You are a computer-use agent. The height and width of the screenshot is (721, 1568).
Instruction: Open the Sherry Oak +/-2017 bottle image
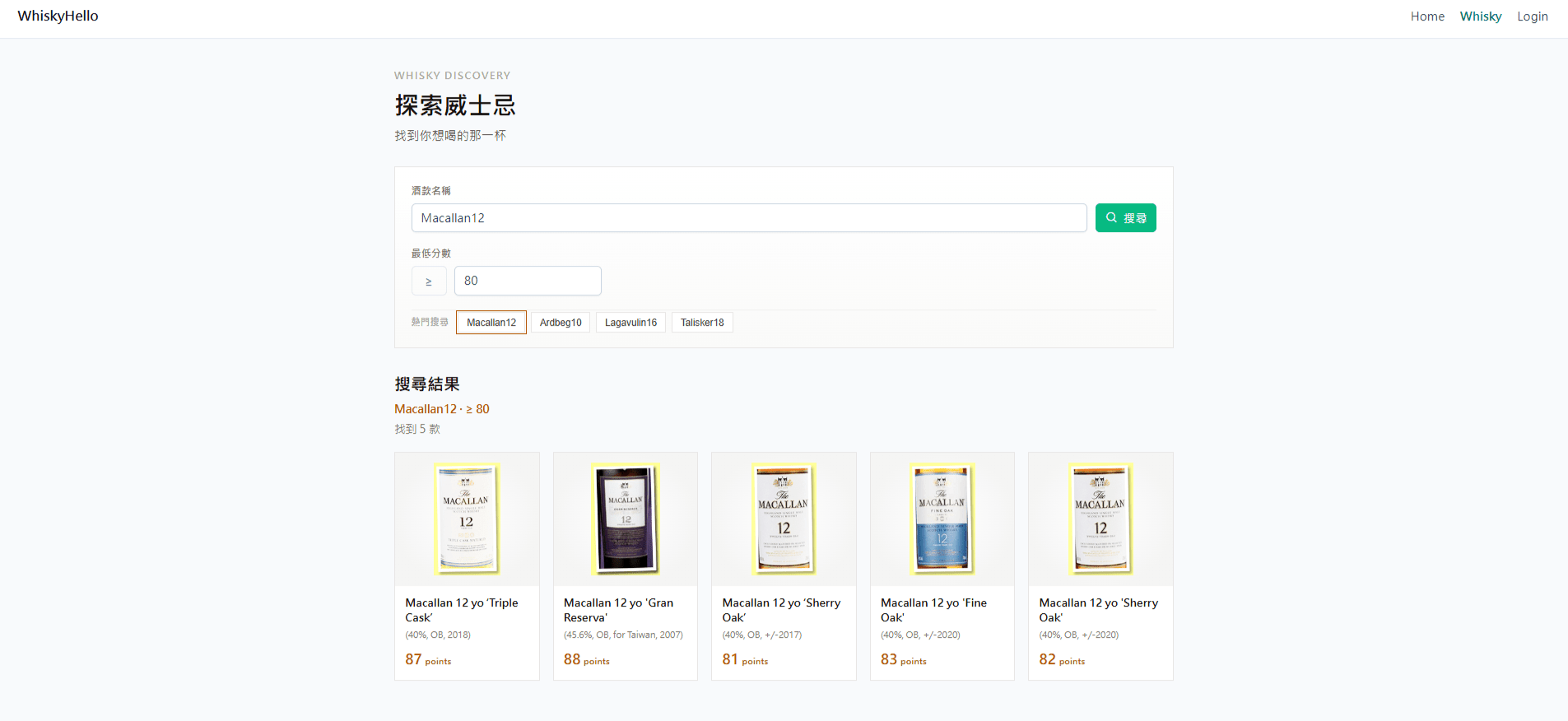(x=784, y=519)
